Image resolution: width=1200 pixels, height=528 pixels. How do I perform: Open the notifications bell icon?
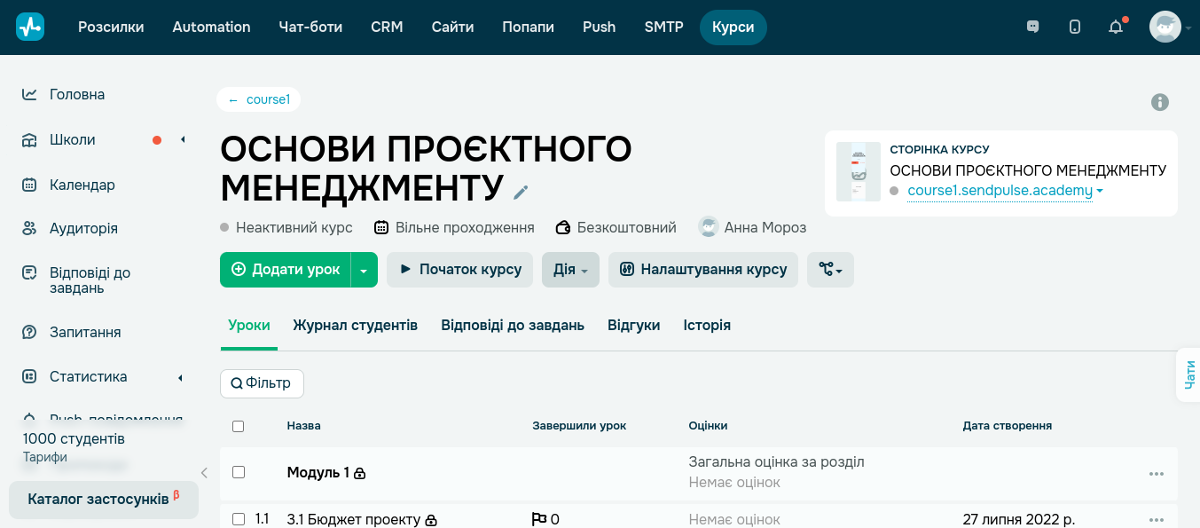click(x=1116, y=27)
